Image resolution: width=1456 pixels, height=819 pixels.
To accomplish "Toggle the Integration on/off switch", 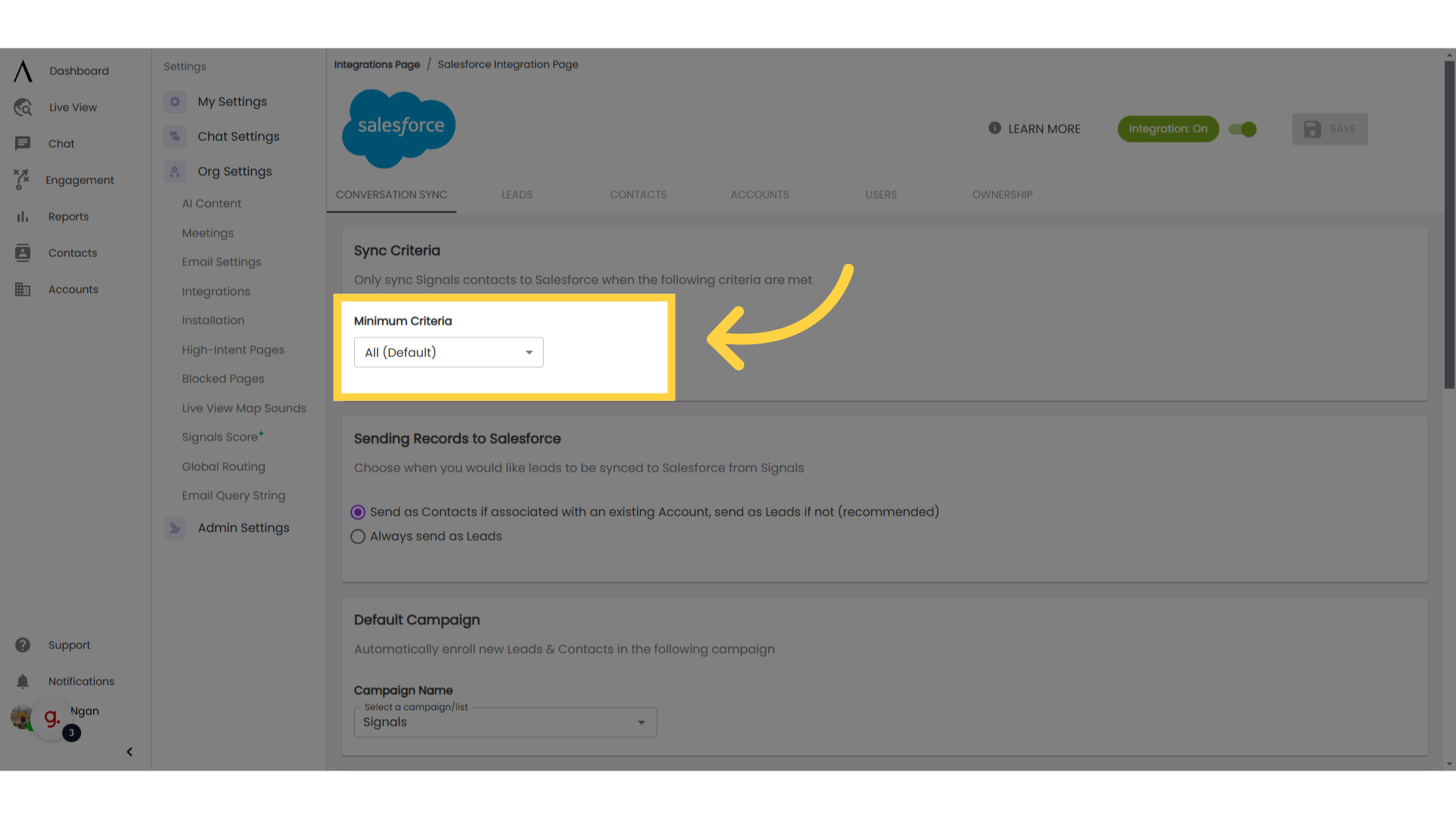I will coord(1243,130).
